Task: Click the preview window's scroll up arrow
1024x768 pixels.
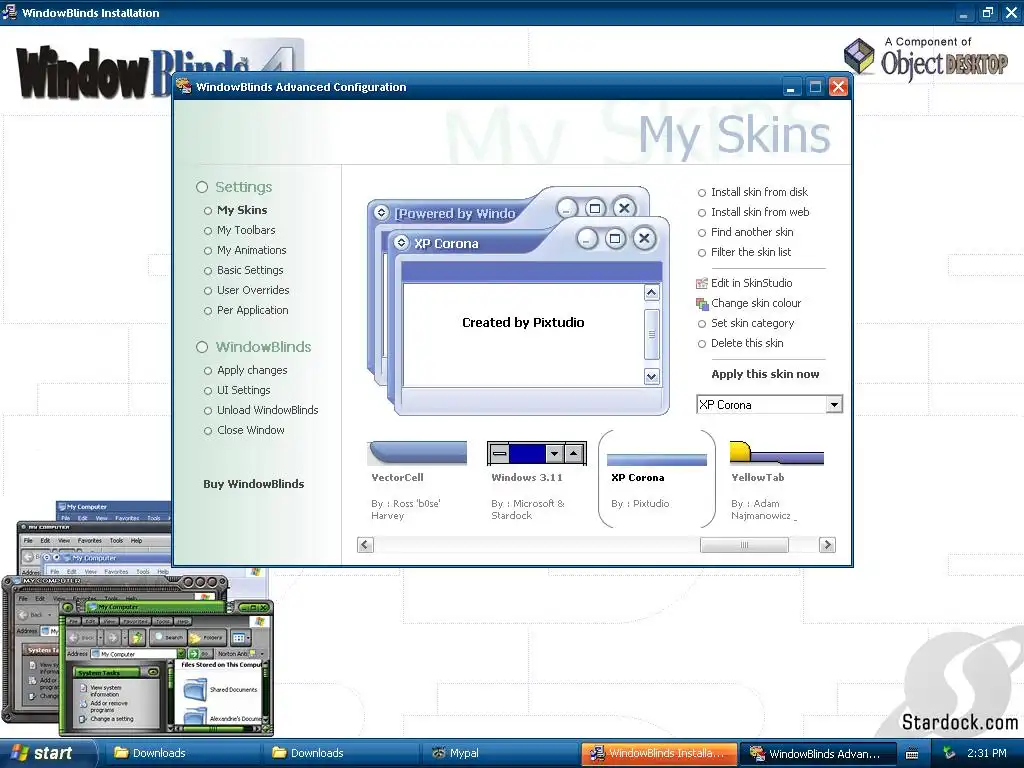Action: click(x=651, y=293)
